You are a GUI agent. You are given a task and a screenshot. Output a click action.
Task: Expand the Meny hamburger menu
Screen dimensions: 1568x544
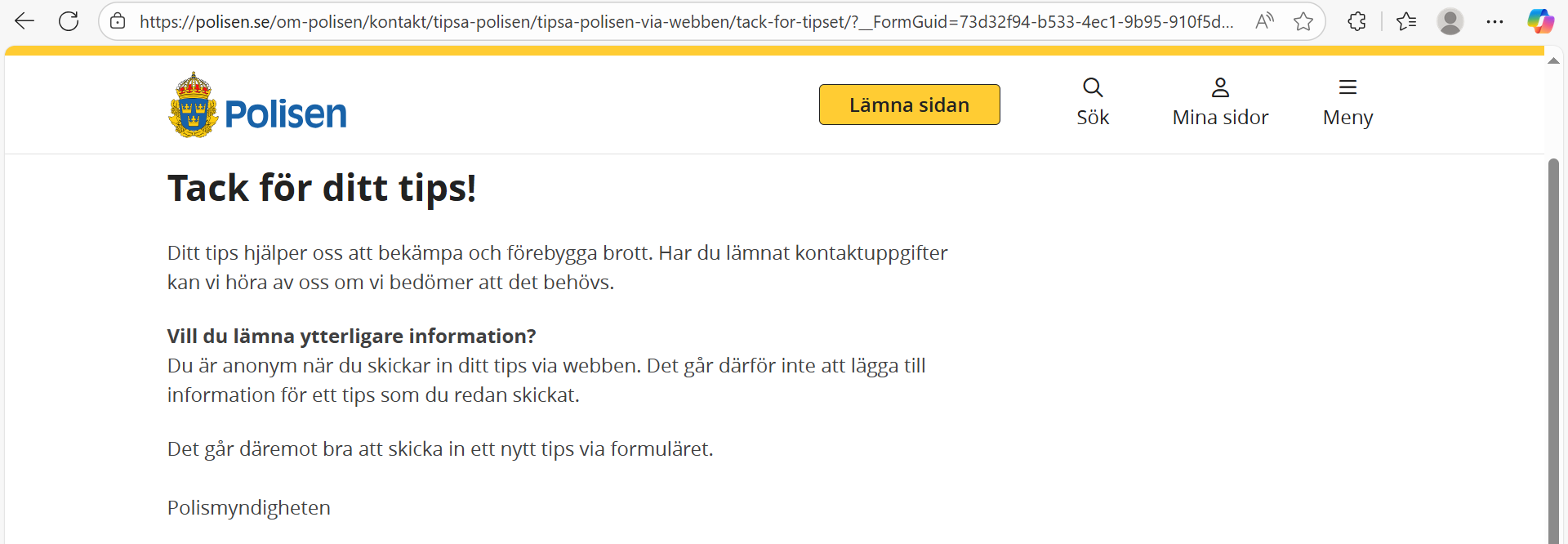[1347, 87]
